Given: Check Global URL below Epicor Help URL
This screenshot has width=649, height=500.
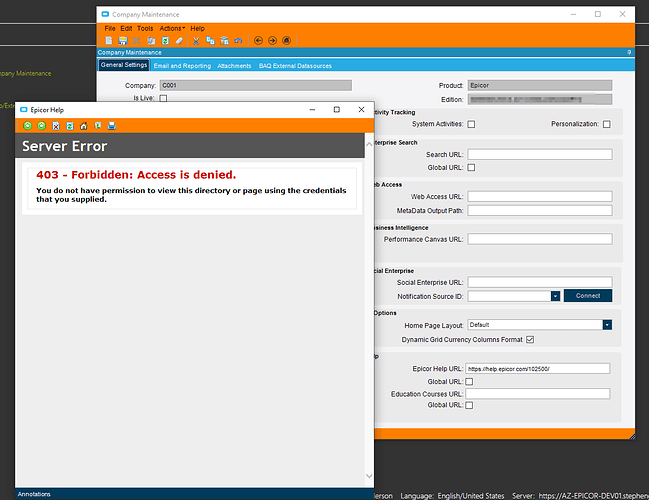Looking at the screenshot, I should (x=469, y=382).
